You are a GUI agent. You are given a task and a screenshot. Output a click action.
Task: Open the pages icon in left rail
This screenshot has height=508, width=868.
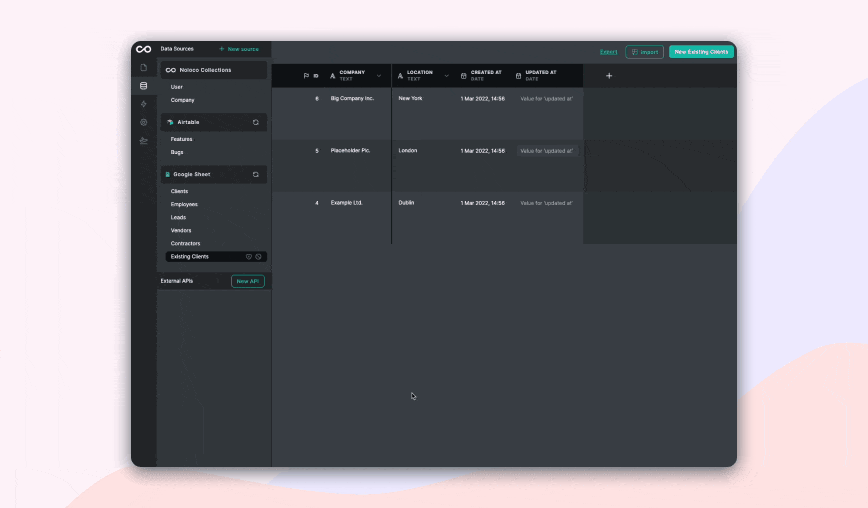point(144,68)
